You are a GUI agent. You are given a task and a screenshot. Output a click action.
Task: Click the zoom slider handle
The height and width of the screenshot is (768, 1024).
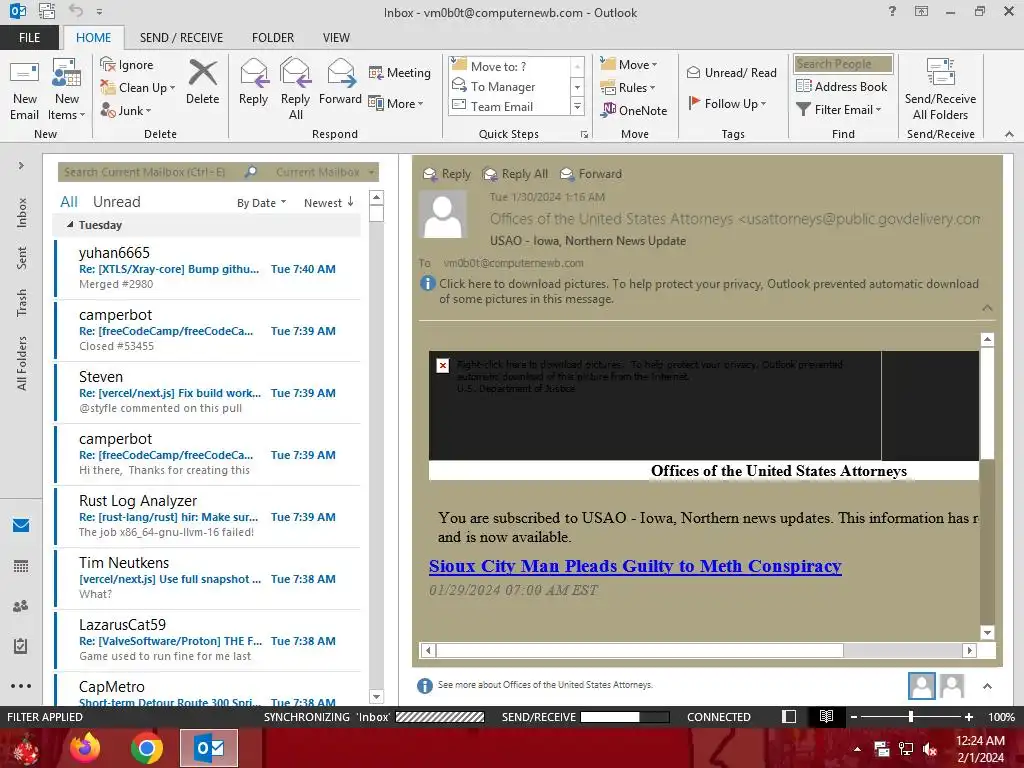[x=911, y=716]
